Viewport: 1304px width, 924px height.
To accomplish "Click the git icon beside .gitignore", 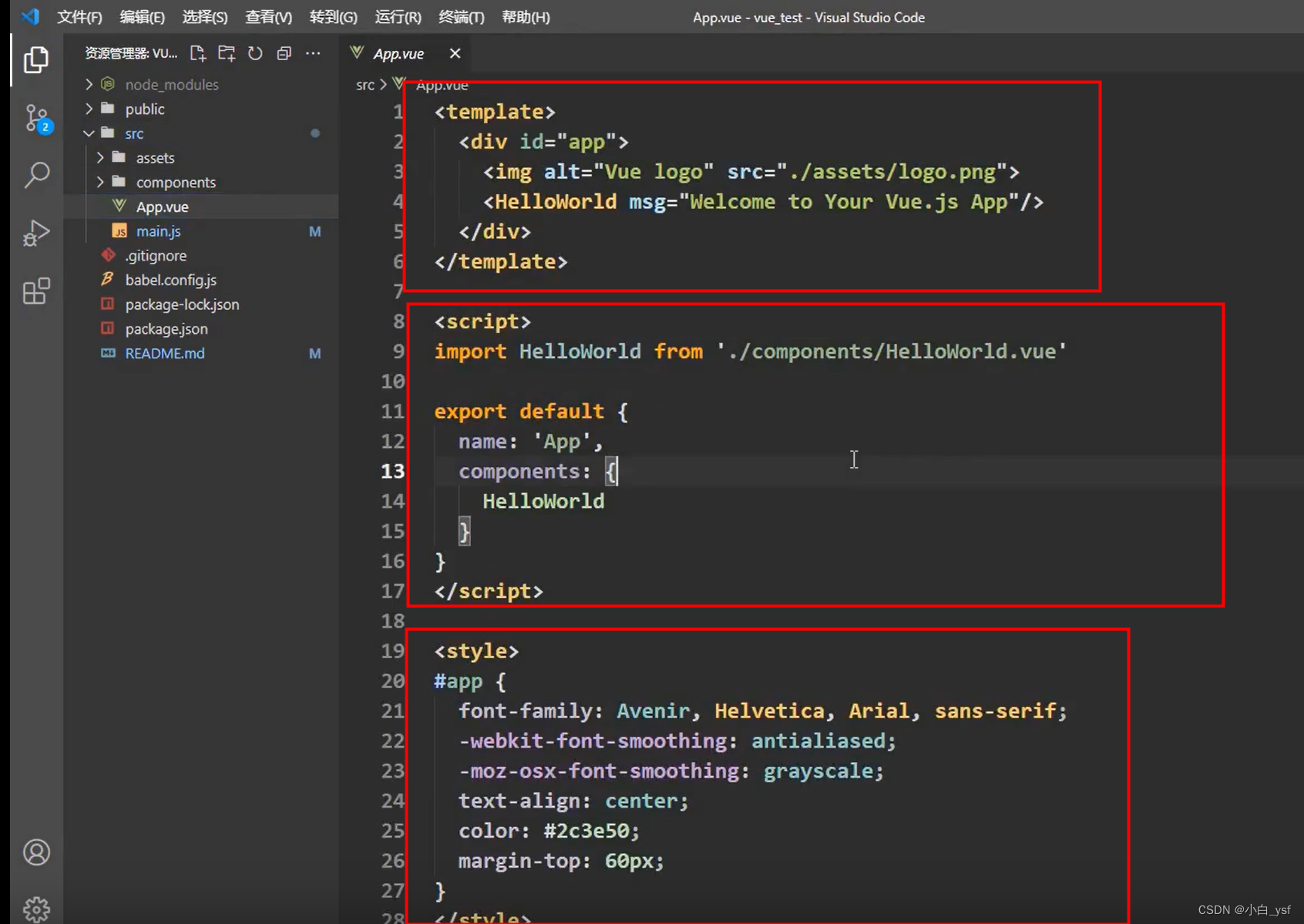I will (x=108, y=255).
